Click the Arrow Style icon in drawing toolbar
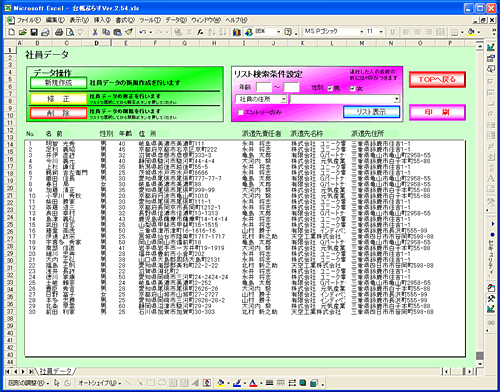 [292, 383]
